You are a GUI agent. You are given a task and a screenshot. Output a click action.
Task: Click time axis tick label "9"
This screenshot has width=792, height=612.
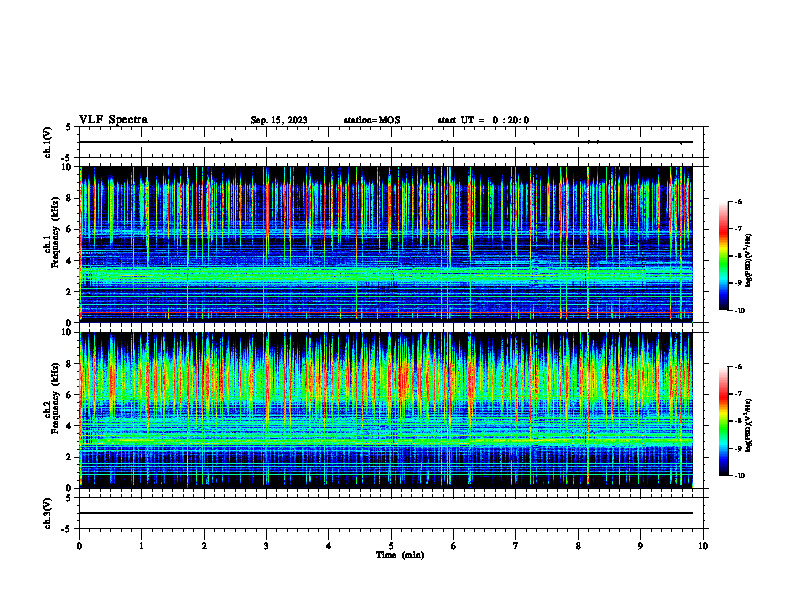pos(640,546)
